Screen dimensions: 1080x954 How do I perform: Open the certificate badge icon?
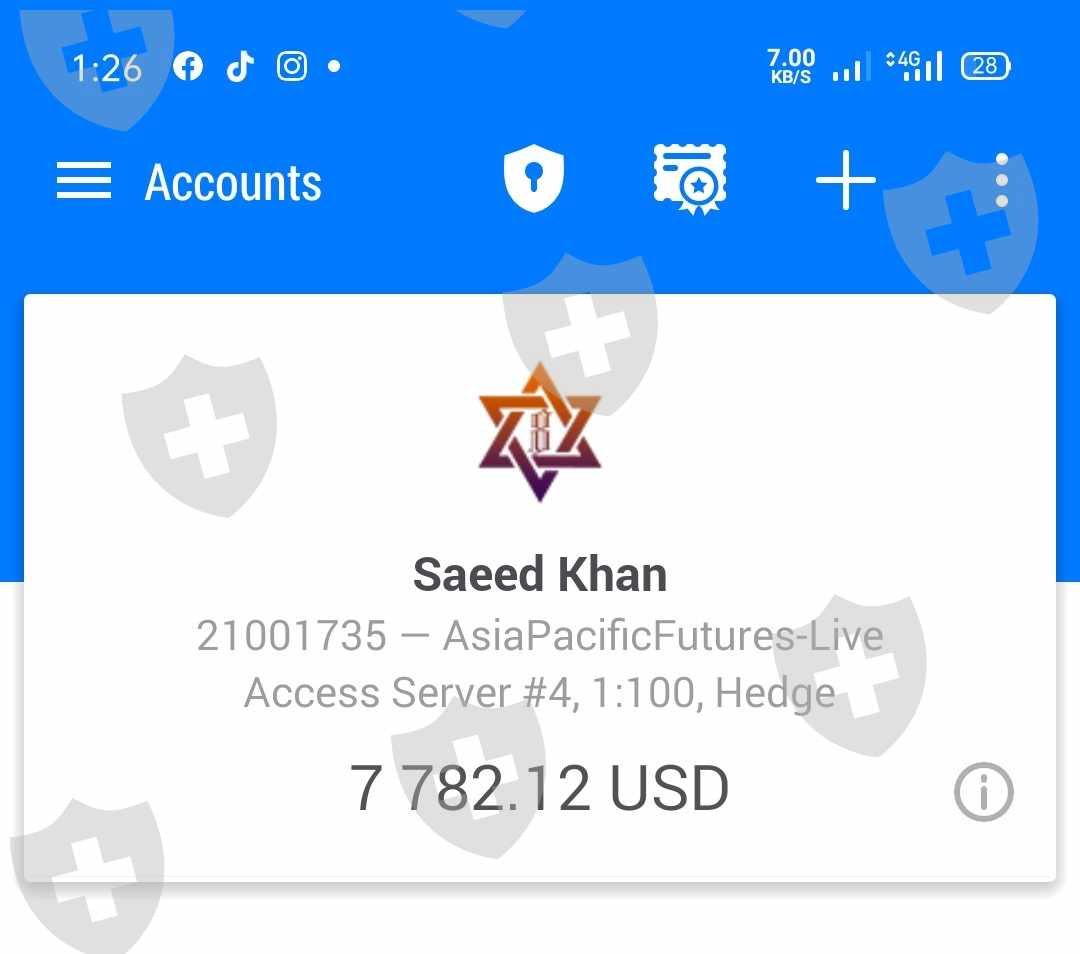[x=689, y=179]
